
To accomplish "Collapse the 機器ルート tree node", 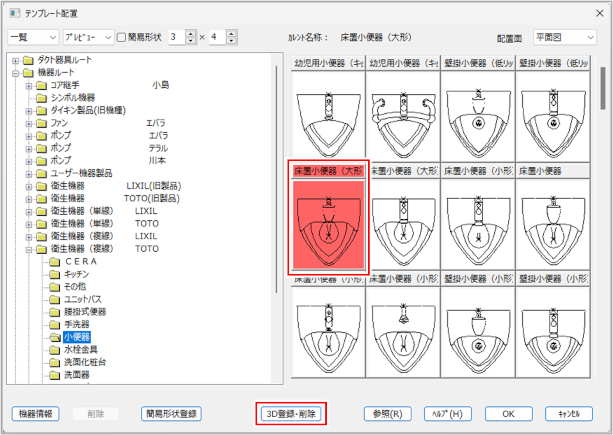I will coord(15,74).
